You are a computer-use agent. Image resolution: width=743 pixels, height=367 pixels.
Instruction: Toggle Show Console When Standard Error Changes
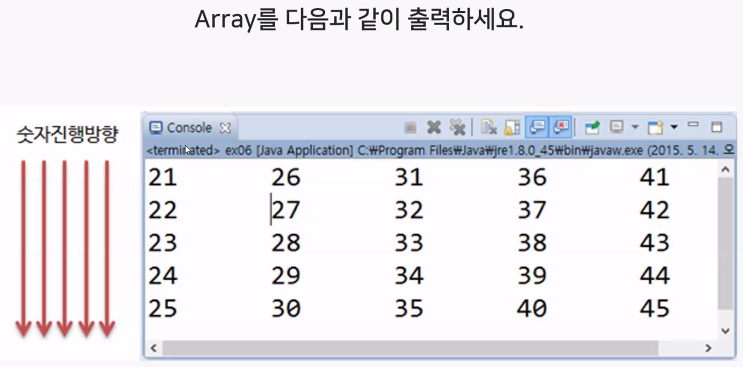pyautogui.click(x=561, y=127)
